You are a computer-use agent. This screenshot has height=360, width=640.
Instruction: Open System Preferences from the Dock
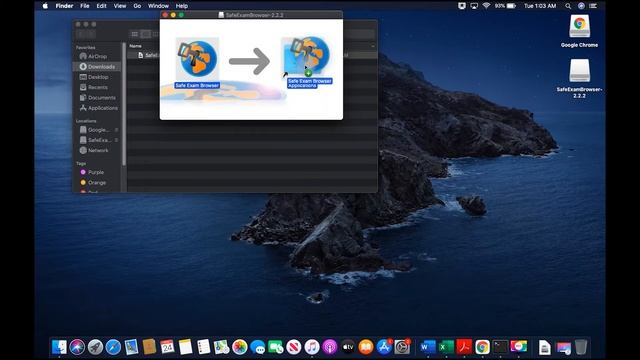(402, 347)
